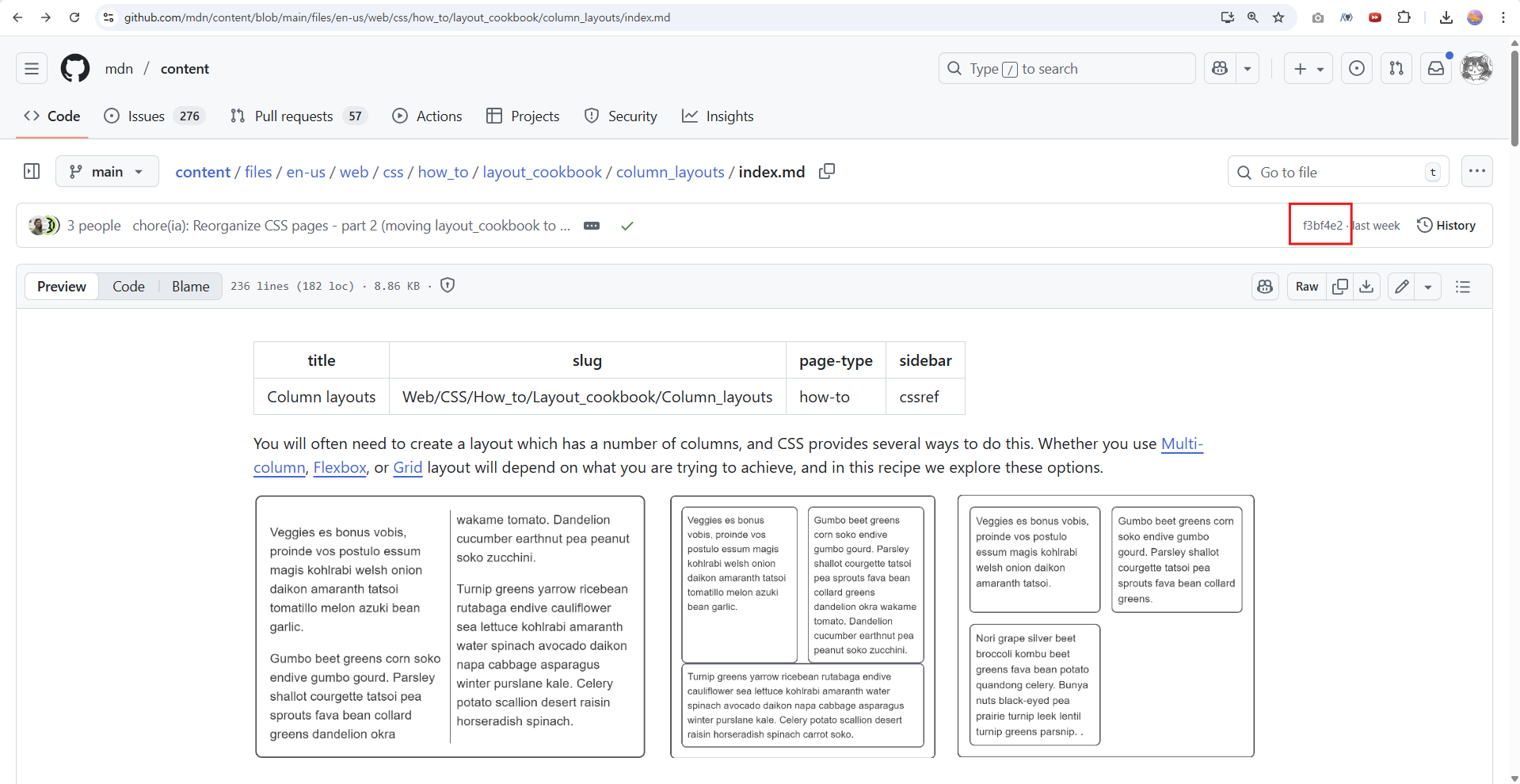Expand more edit options dropdown

1428,287
